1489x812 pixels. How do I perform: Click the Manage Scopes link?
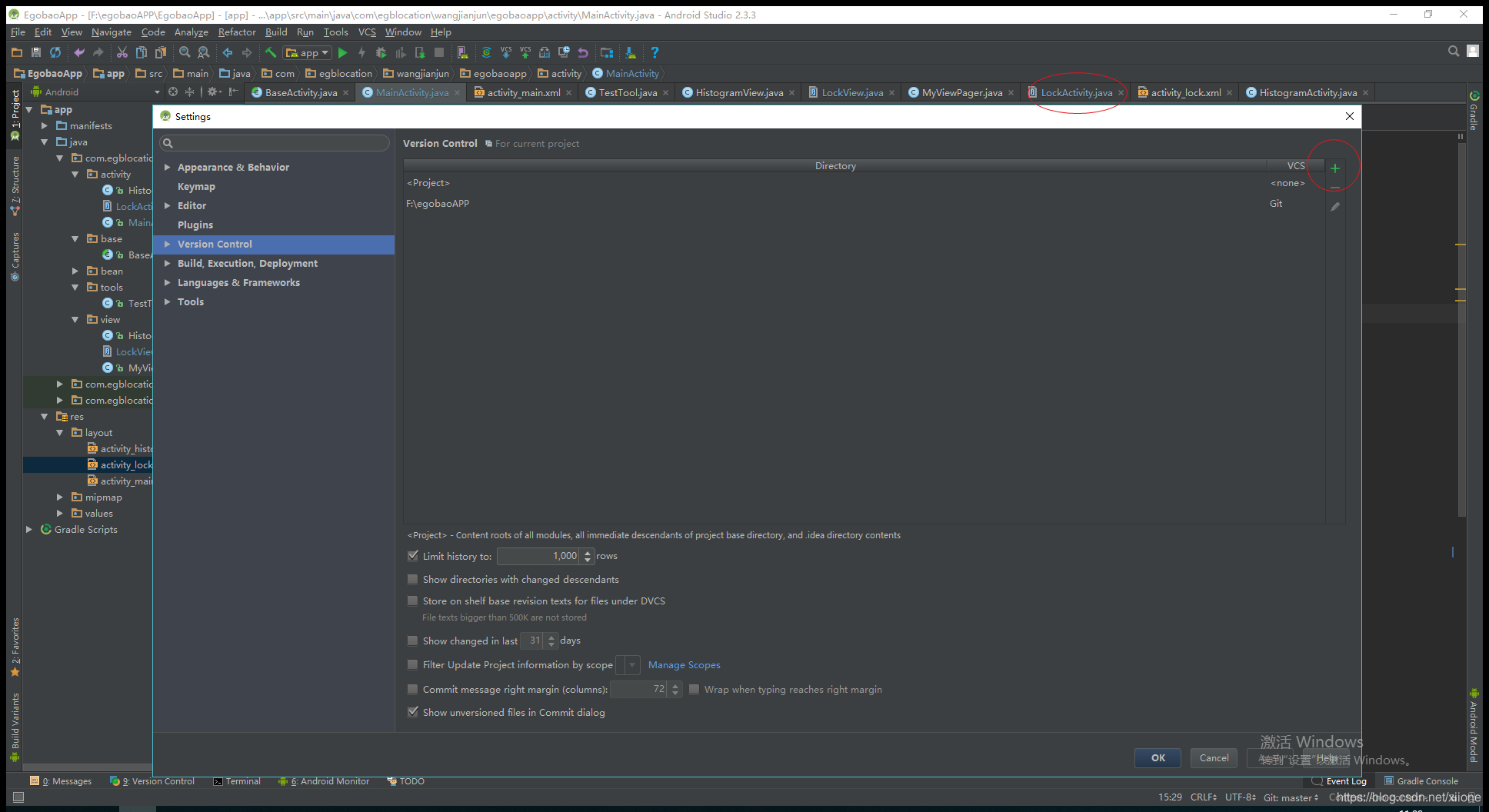click(x=684, y=664)
